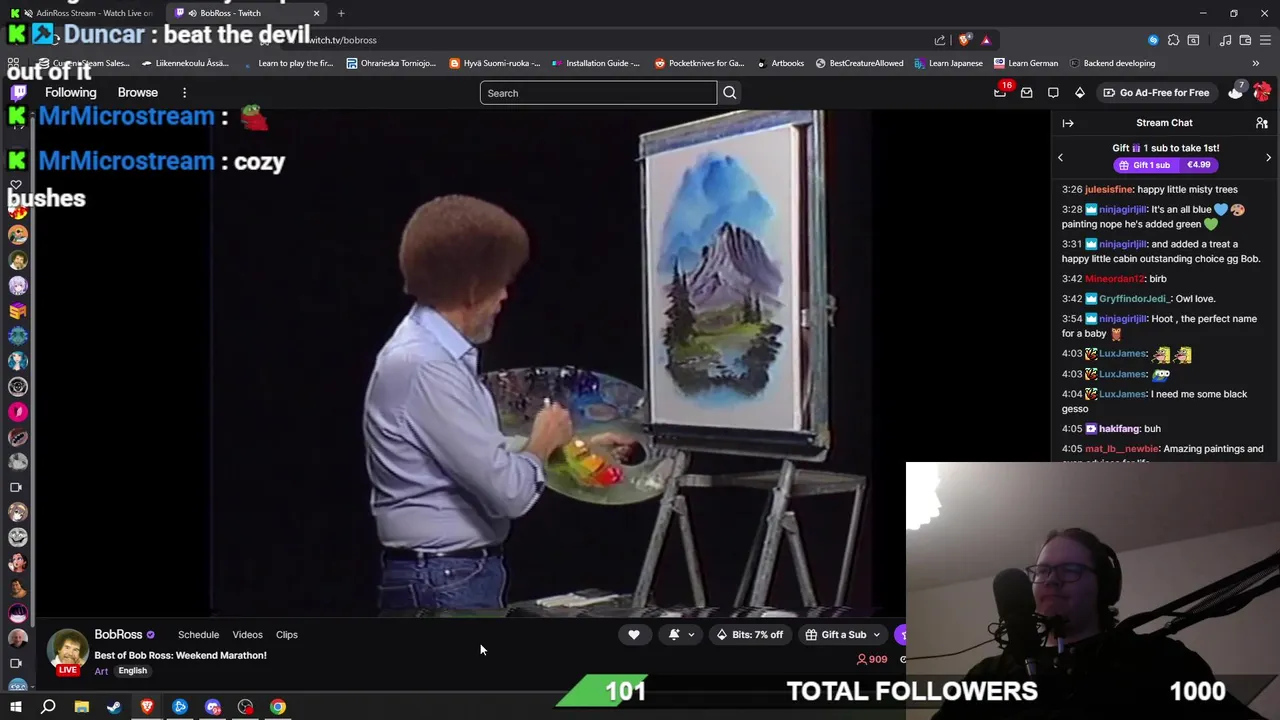1280x720 pixels.
Task: Expand Gift a Sub dropdown arrow
Action: point(876,634)
